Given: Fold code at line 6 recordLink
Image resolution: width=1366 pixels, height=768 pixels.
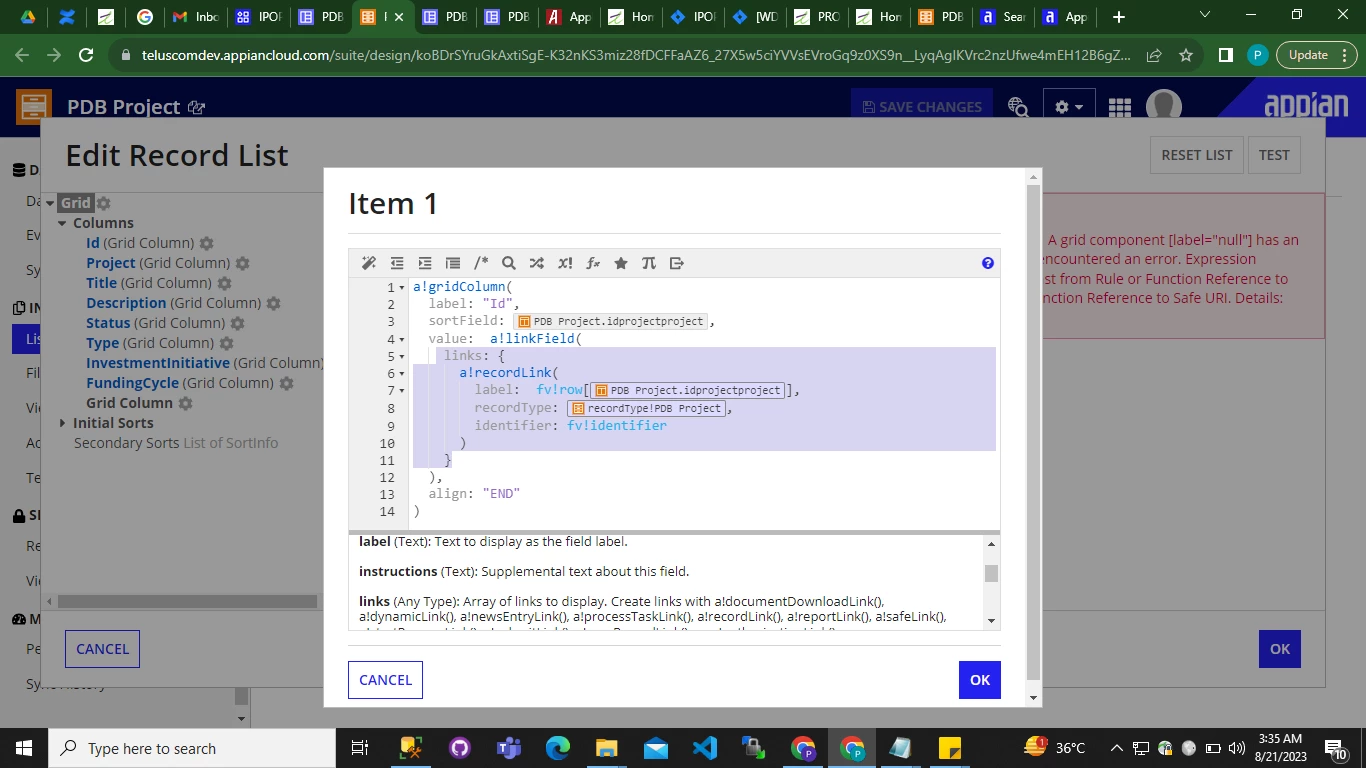Looking at the screenshot, I should click(402, 374).
